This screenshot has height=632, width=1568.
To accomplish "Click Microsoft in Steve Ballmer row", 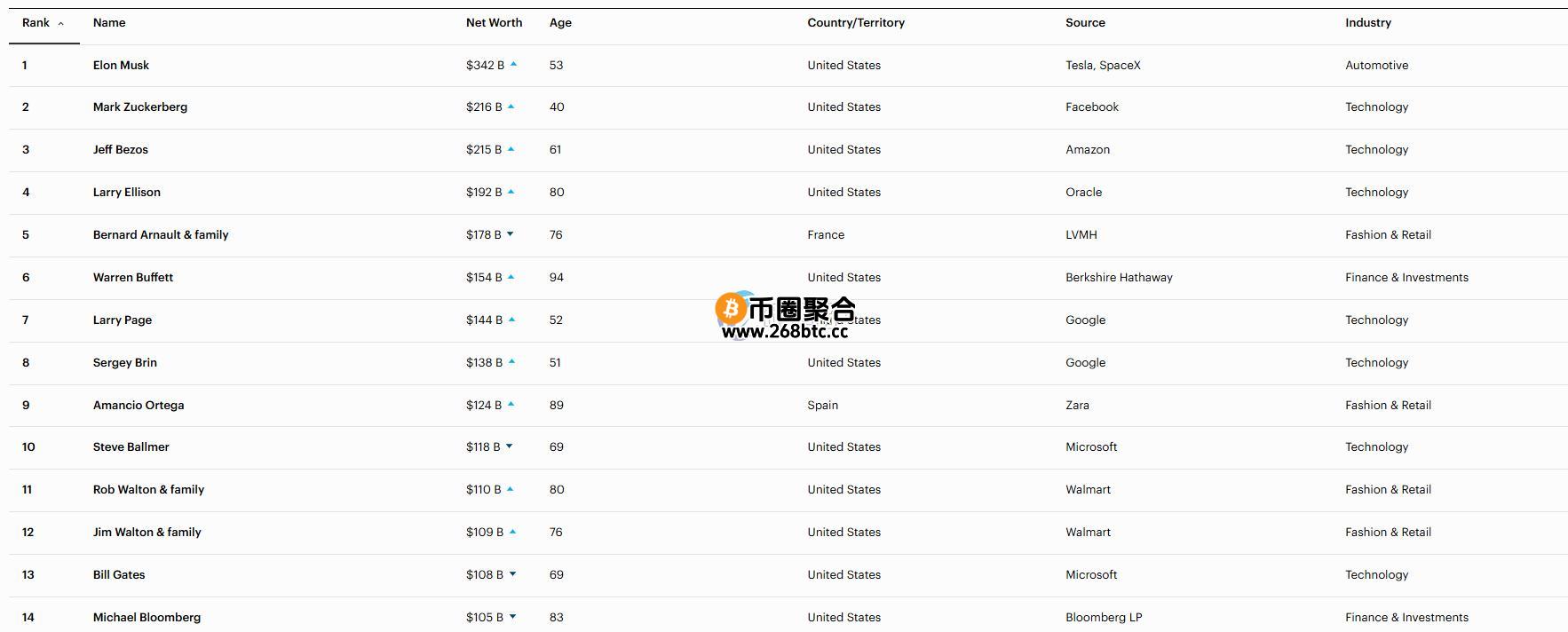I will pyautogui.click(x=1091, y=447).
